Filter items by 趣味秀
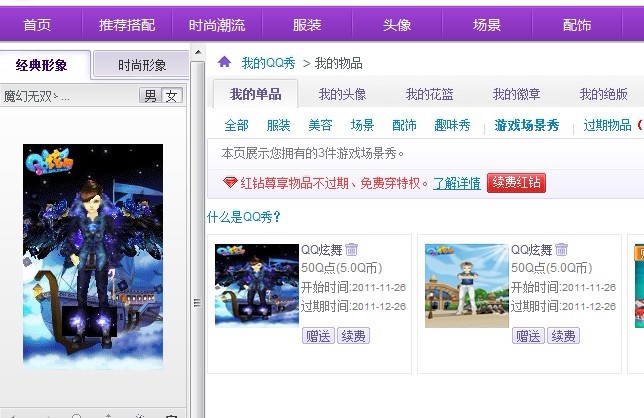644x418 pixels. click(452, 125)
